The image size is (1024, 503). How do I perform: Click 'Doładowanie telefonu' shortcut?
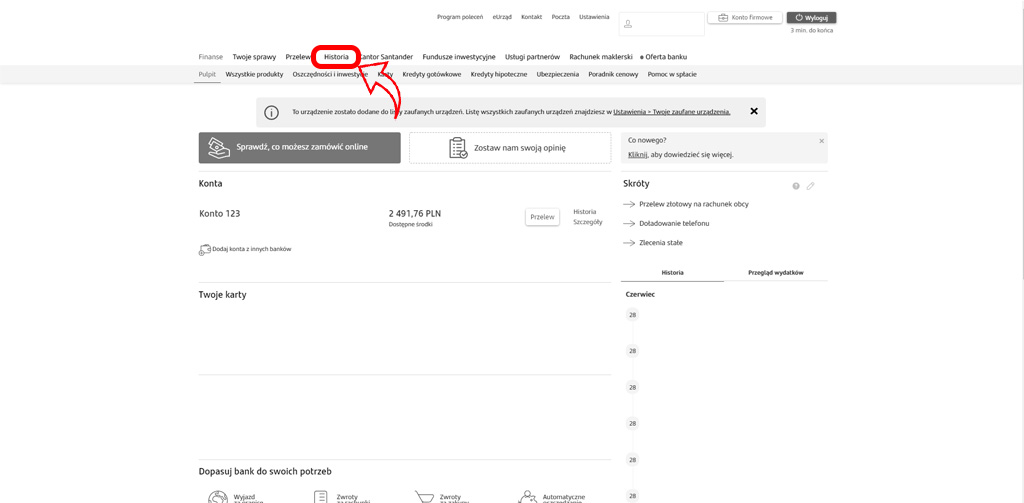674,223
